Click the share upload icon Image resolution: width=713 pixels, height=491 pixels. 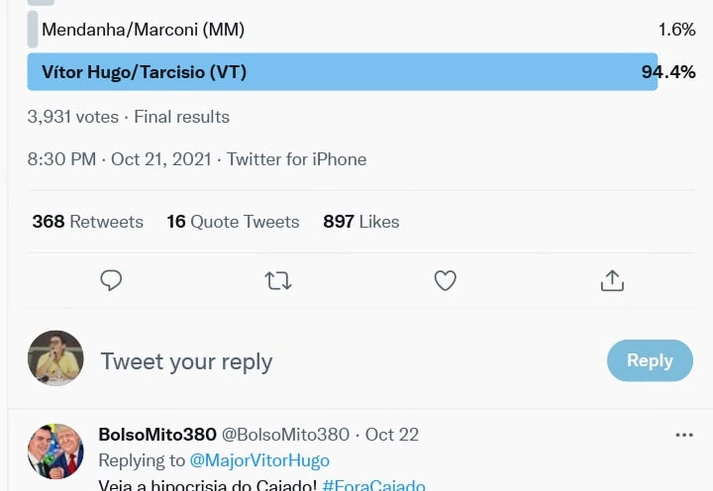pos(612,281)
